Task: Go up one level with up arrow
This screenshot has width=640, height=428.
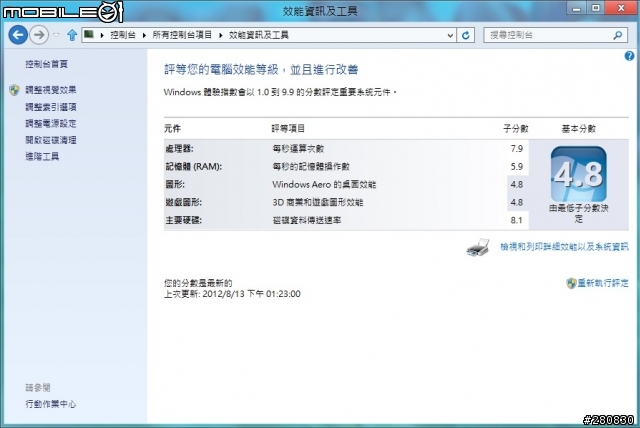Action: click(x=72, y=35)
